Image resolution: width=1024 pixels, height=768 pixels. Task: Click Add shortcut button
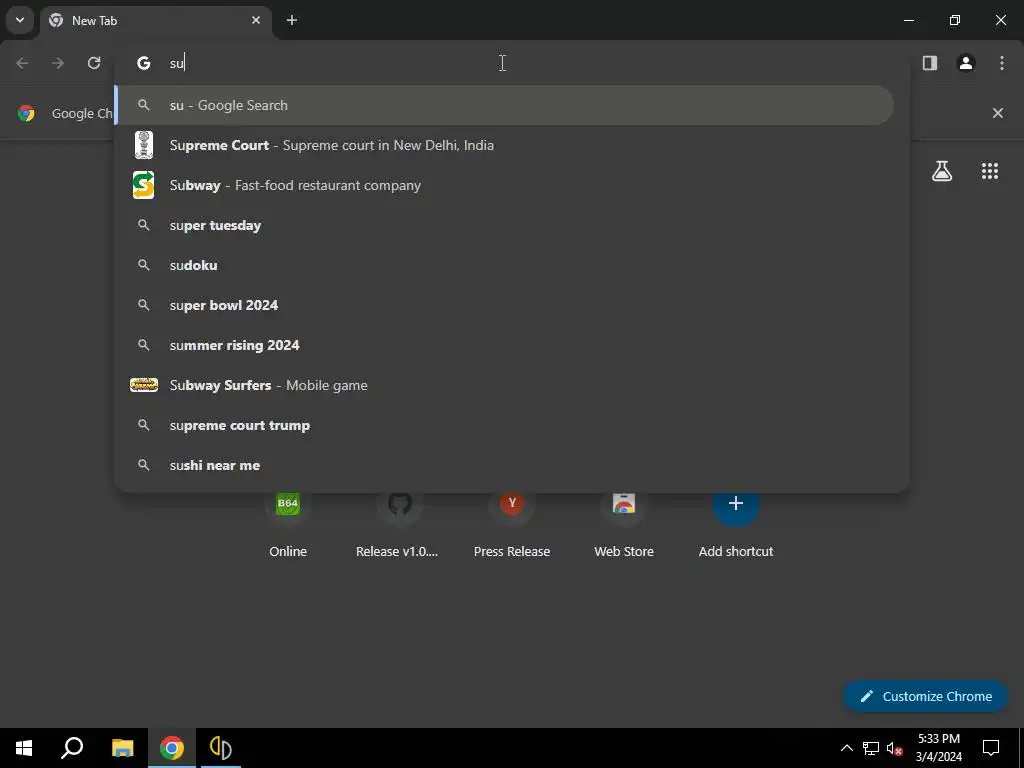point(736,525)
